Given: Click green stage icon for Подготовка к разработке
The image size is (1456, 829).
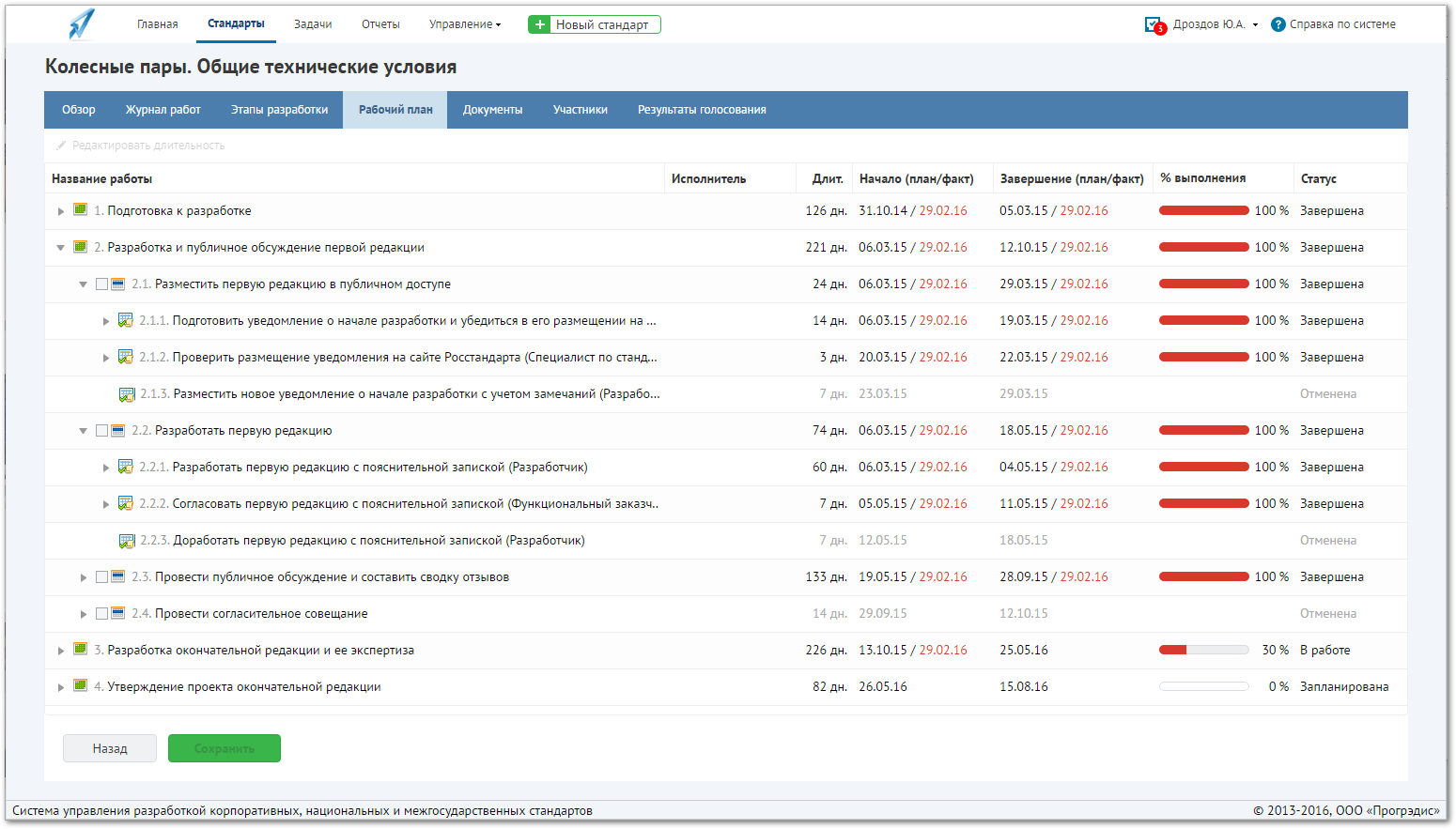Looking at the screenshot, I should (x=81, y=209).
